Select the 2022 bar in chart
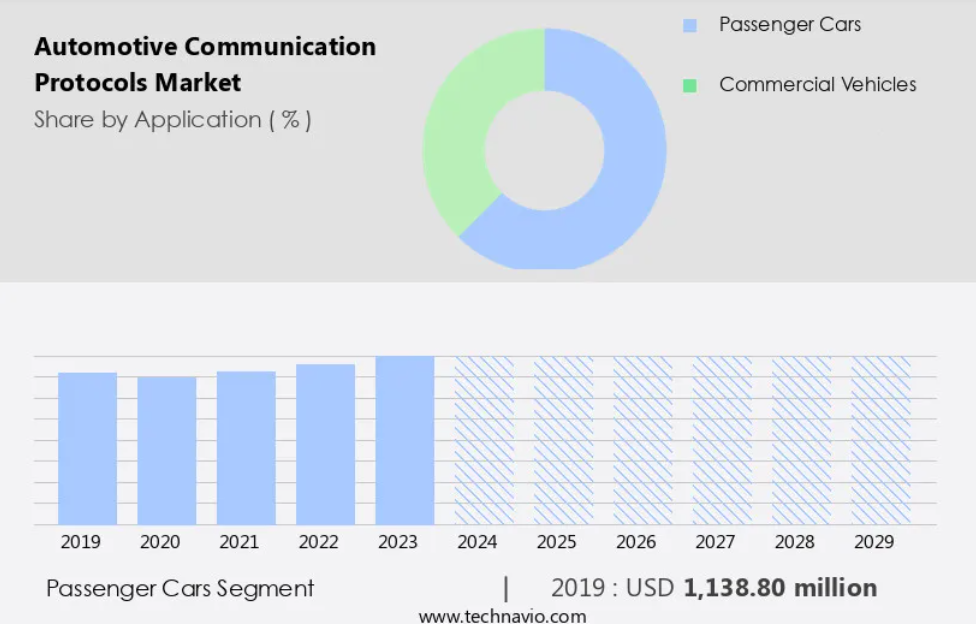Viewport: 976px width, 624px height. click(x=326, y=444)
